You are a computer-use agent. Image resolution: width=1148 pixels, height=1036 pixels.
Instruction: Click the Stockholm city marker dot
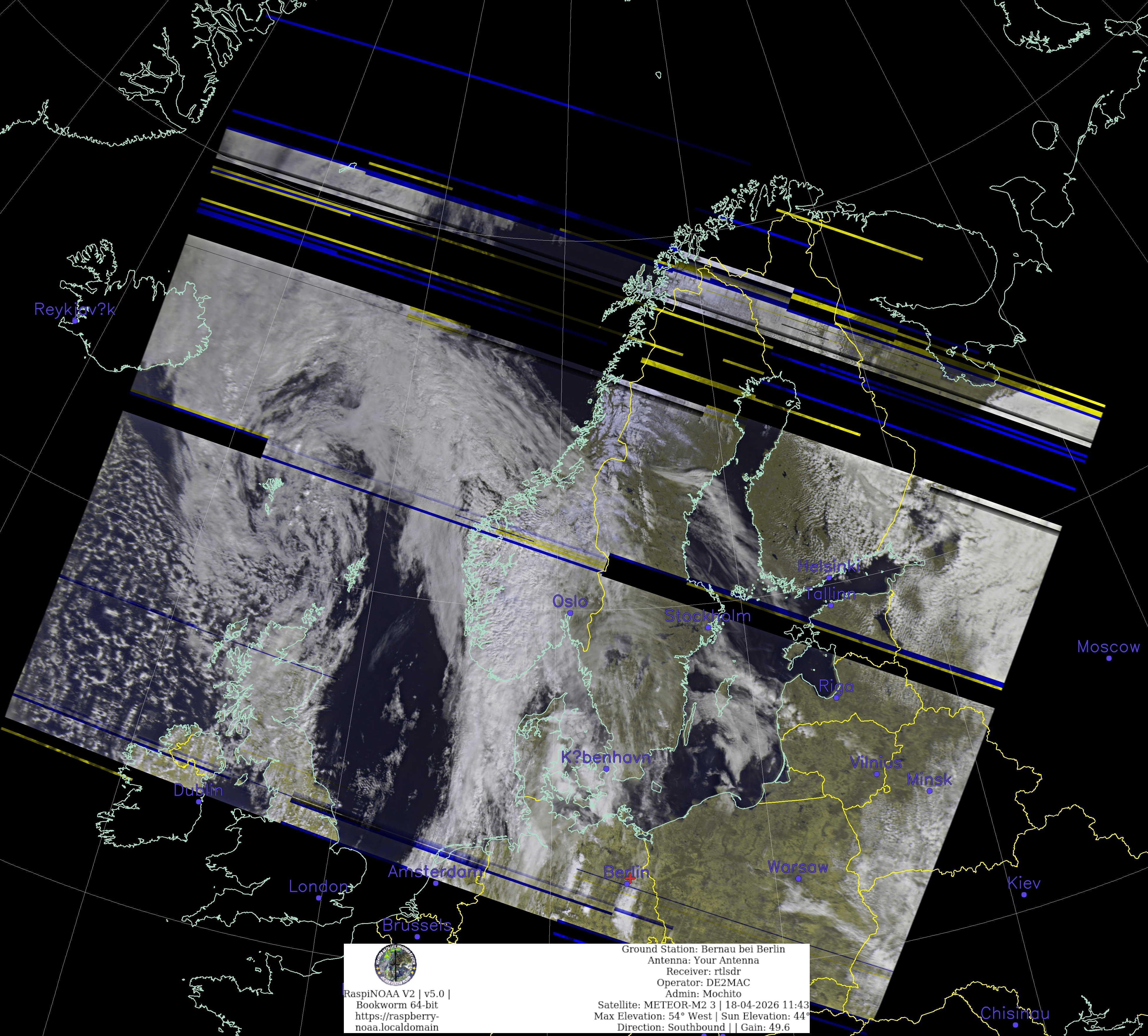tap(708, 627)
